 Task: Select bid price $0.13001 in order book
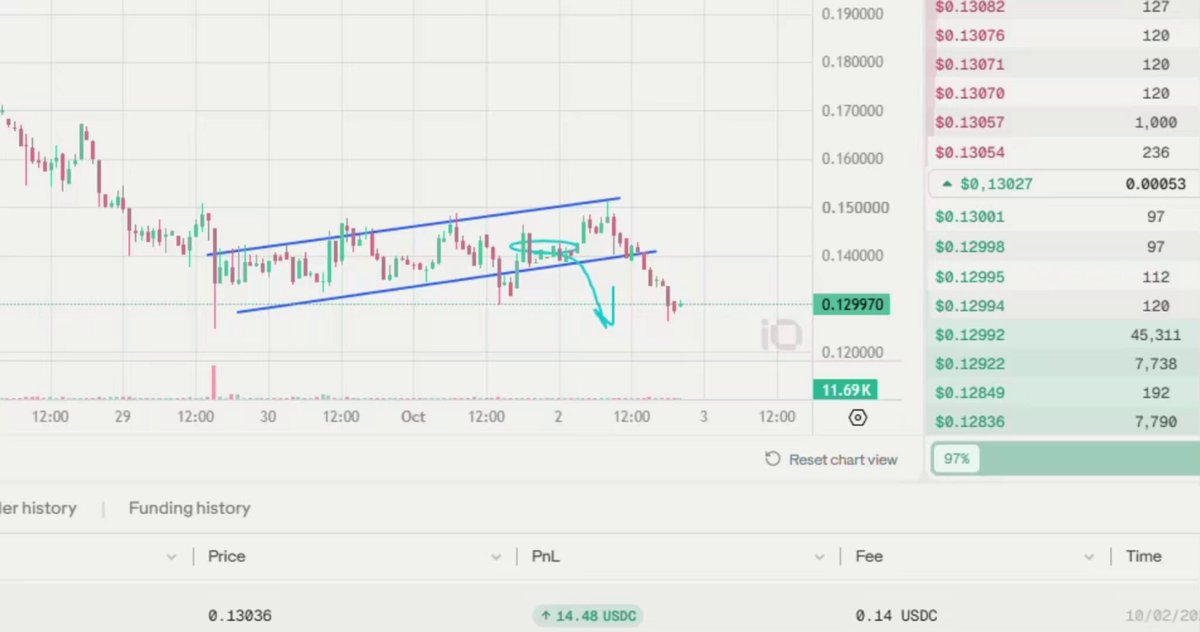[970, 217]
